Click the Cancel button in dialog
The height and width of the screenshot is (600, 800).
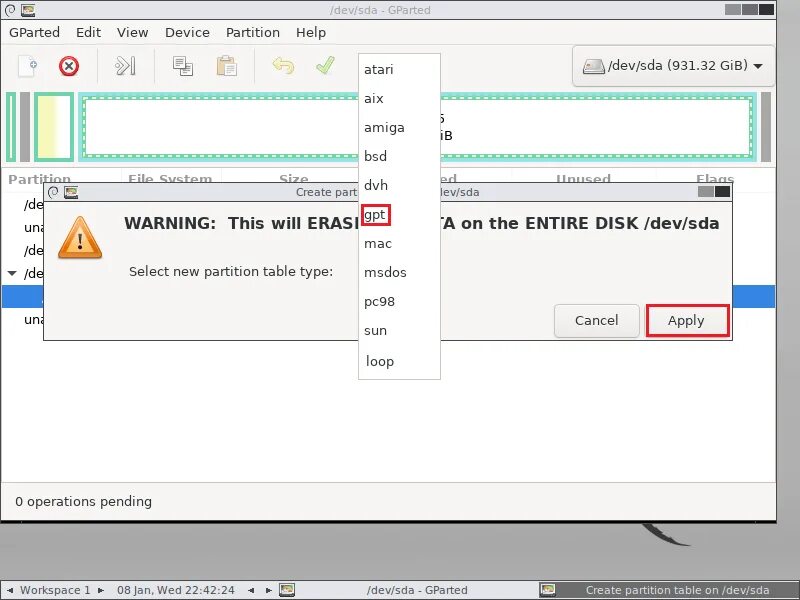point(596,321)
